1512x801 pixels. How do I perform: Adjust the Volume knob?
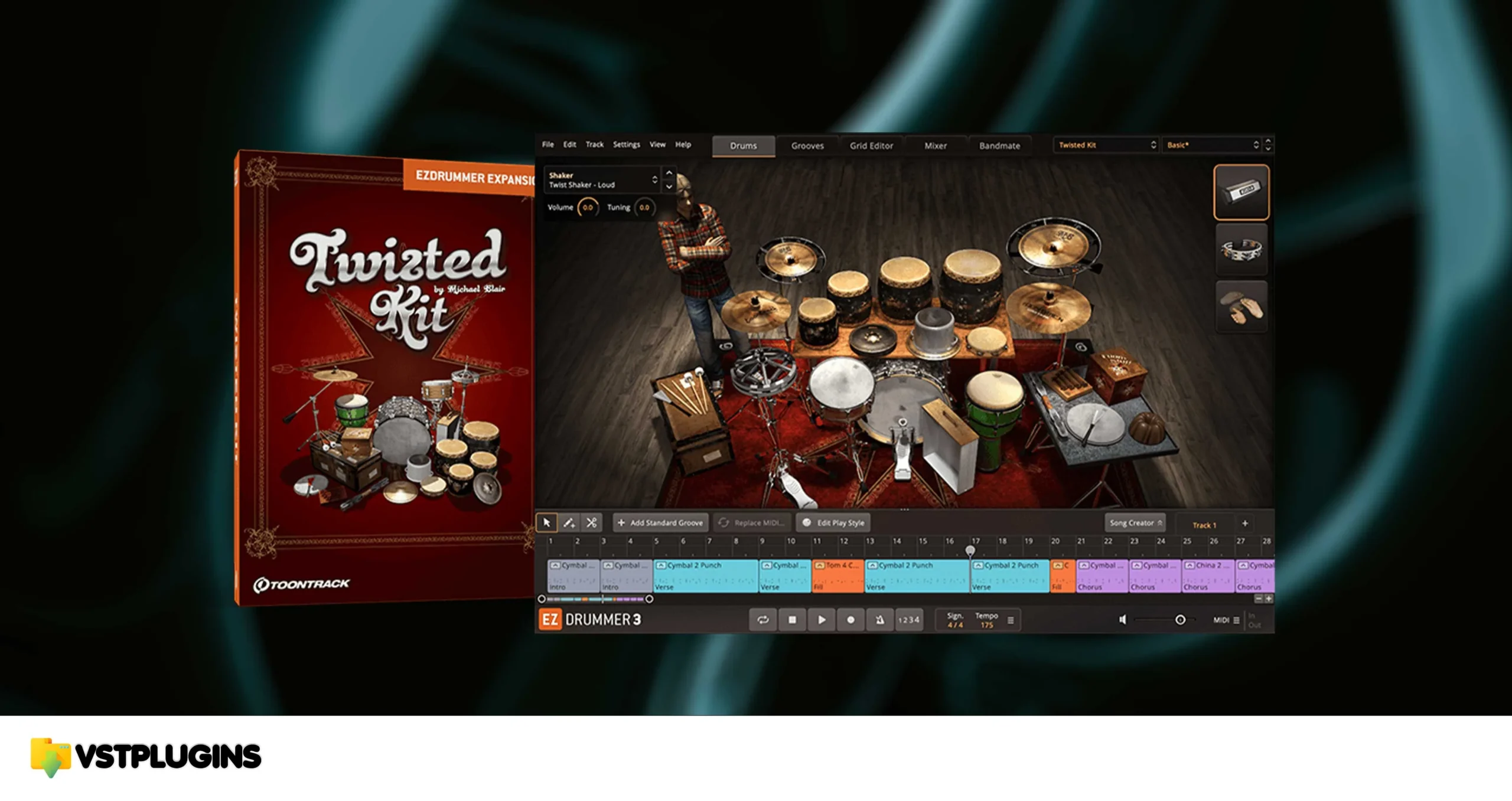588,208
